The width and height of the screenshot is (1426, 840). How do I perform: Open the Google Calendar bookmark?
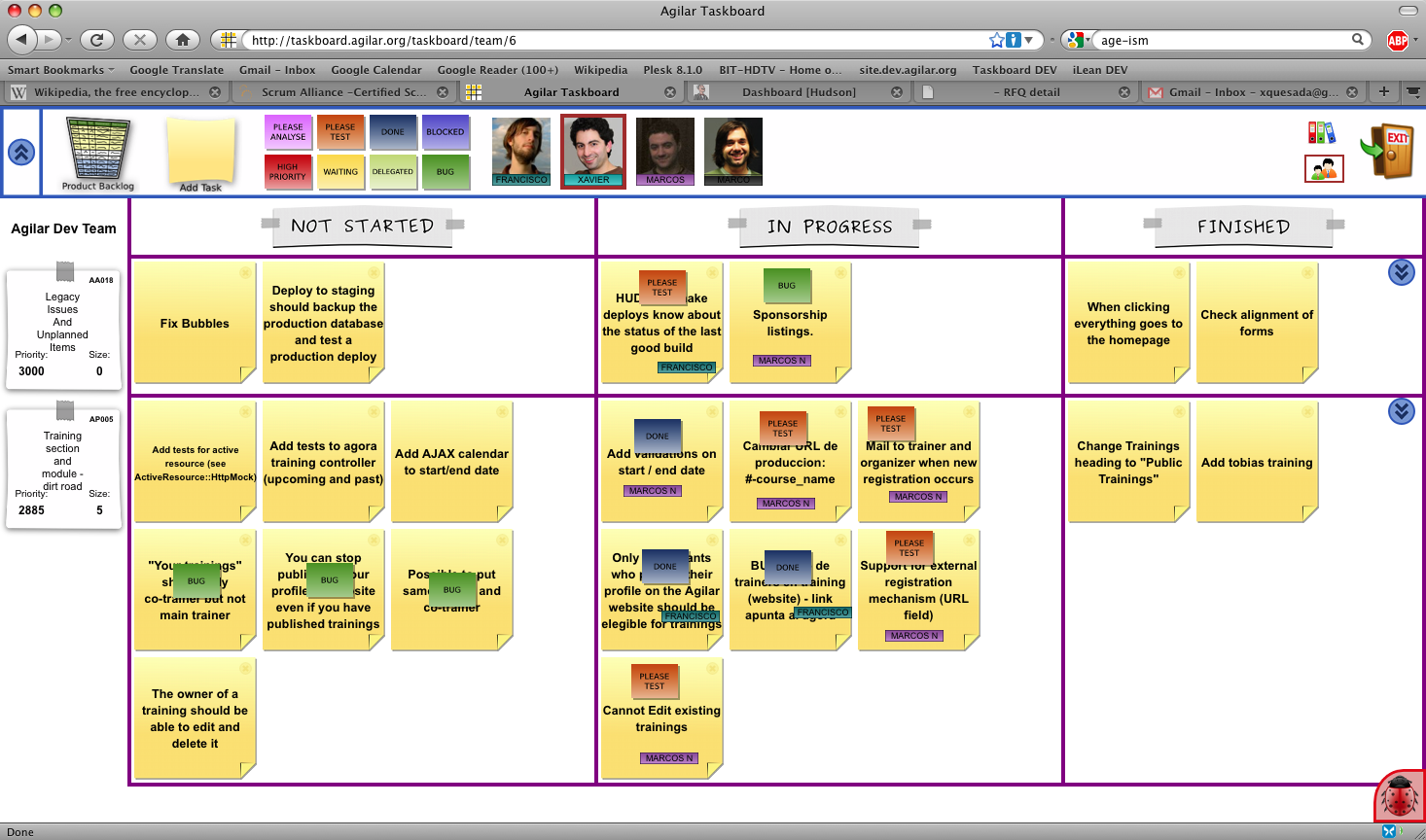375,70
